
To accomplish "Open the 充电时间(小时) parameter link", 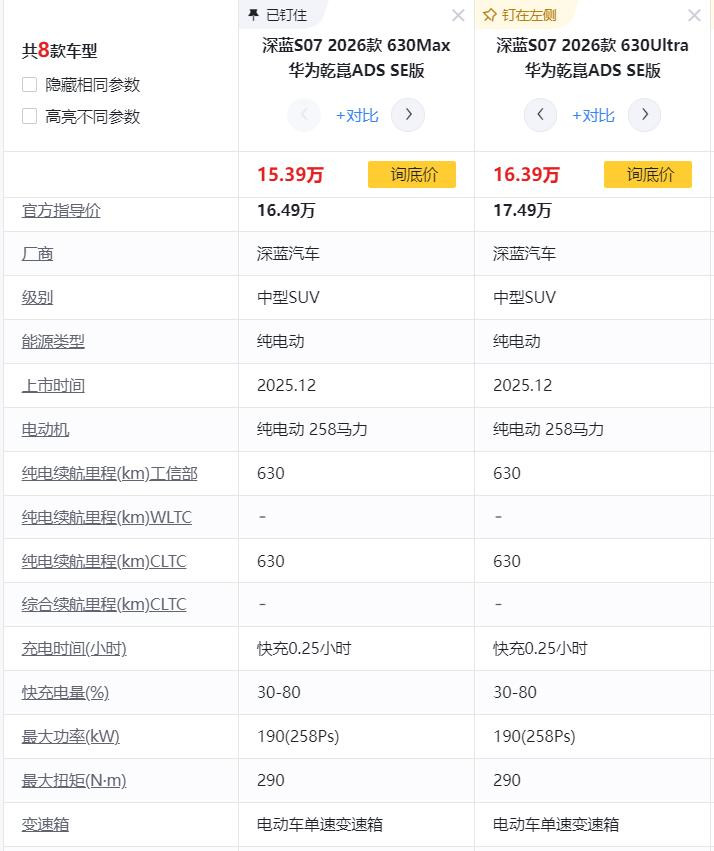I will tap(74, 649).
